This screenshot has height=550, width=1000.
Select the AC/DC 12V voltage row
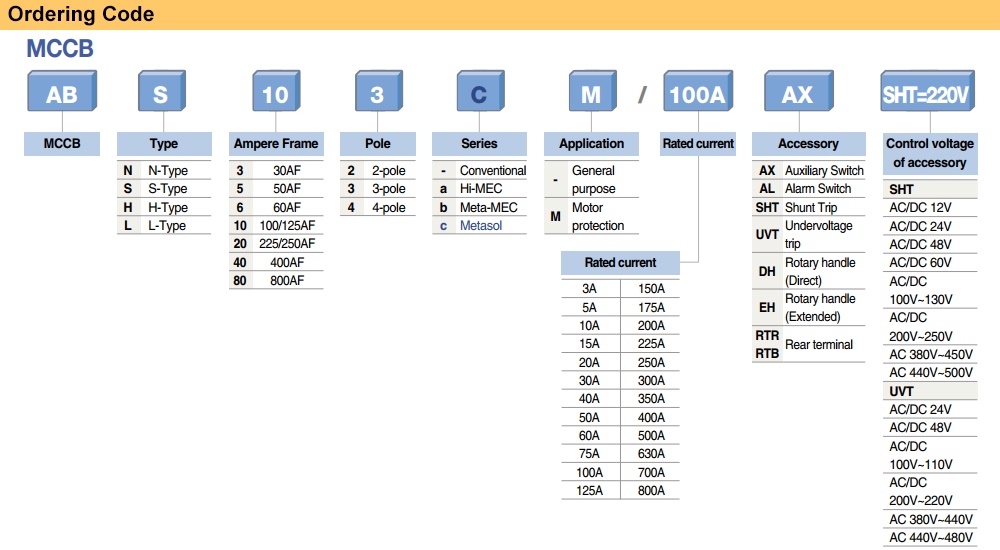coord(930,208)
